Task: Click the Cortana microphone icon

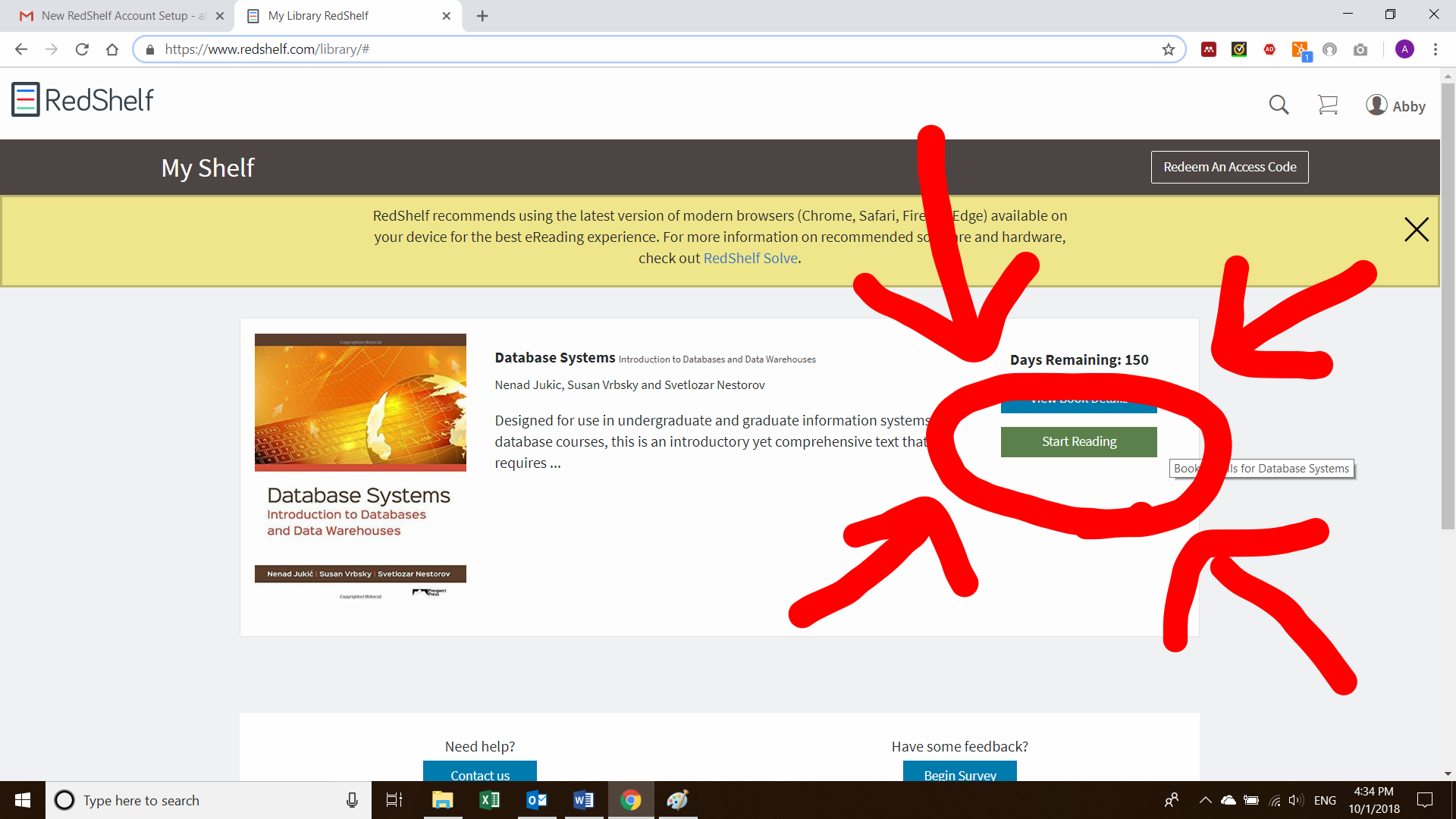Action: [352, 800]
